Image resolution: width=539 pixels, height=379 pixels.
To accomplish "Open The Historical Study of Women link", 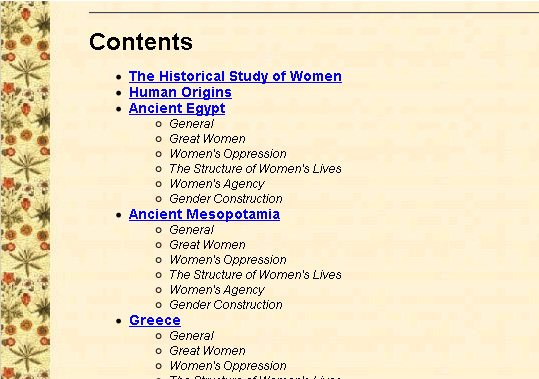I will [235, 76].
